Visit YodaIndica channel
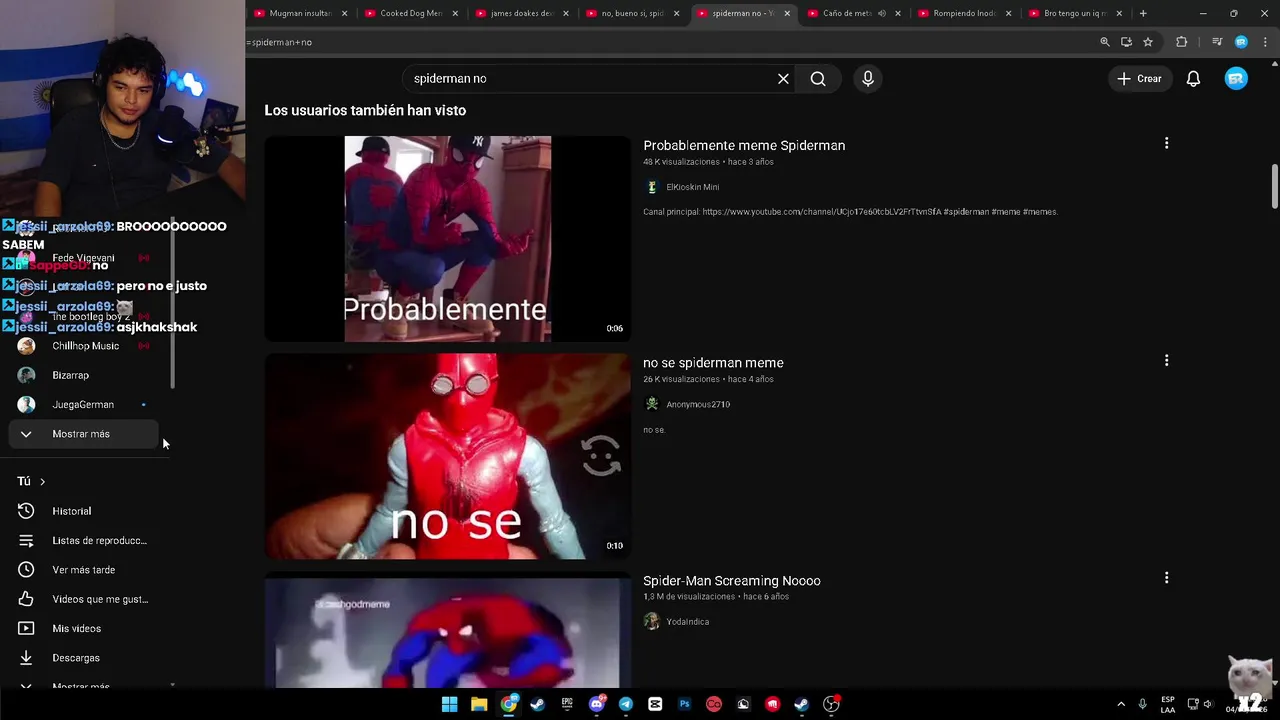 pos(687,622)
